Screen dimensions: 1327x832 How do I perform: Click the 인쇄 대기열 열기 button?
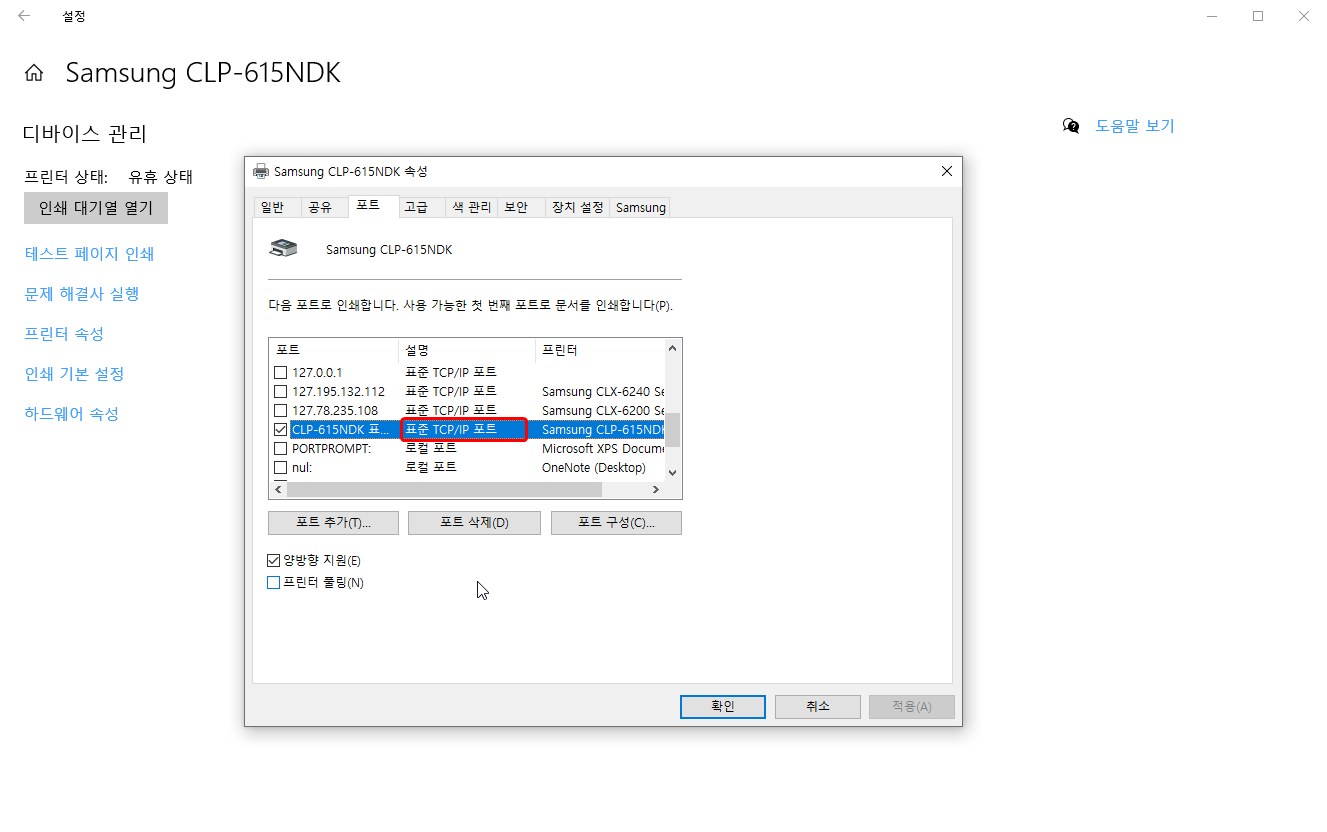coord(96,208)
